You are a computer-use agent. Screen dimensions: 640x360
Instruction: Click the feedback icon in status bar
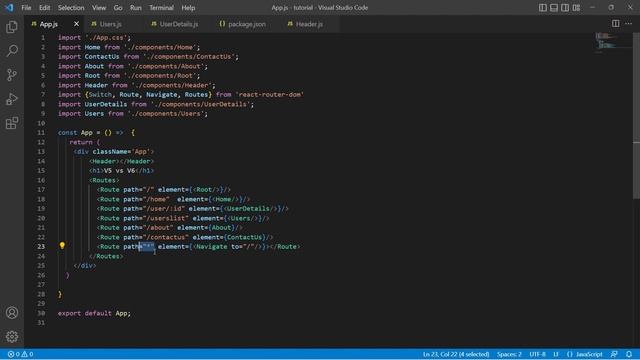point(614,354)
